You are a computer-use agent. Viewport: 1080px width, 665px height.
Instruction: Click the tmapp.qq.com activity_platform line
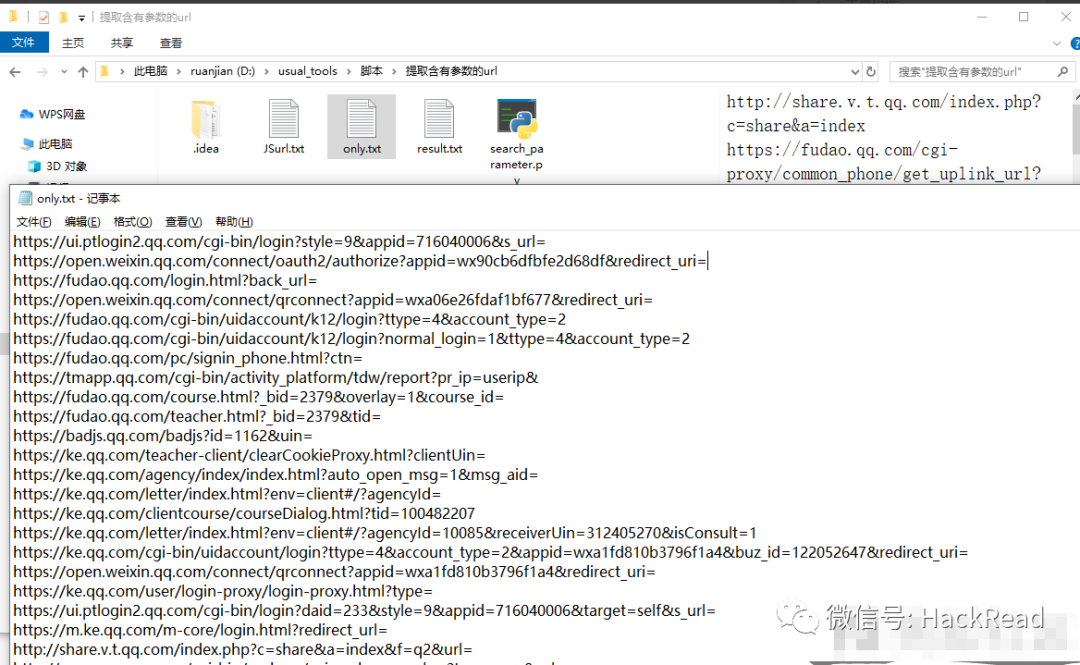276,378
